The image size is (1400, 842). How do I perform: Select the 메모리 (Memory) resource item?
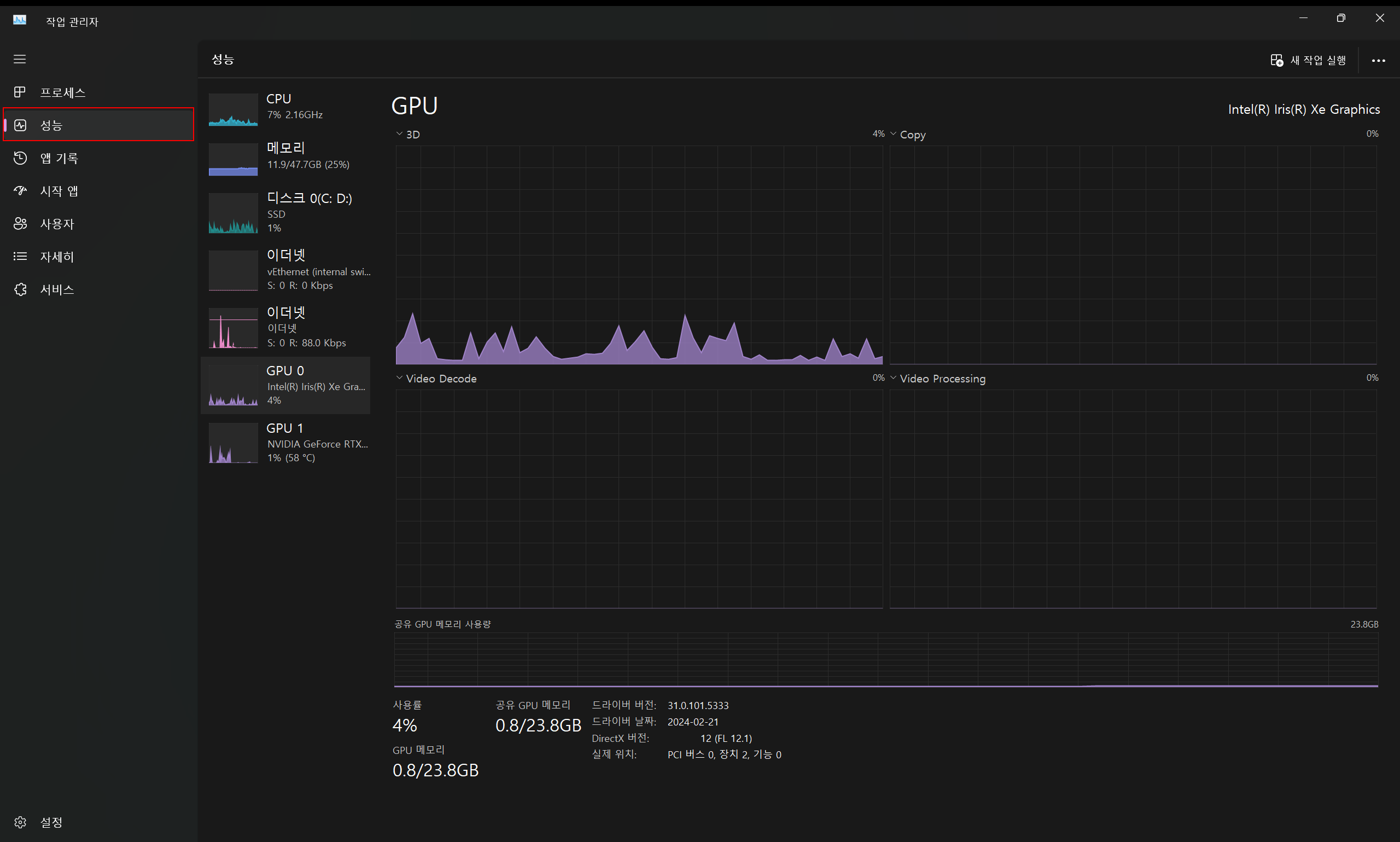(x=287, y=156)
